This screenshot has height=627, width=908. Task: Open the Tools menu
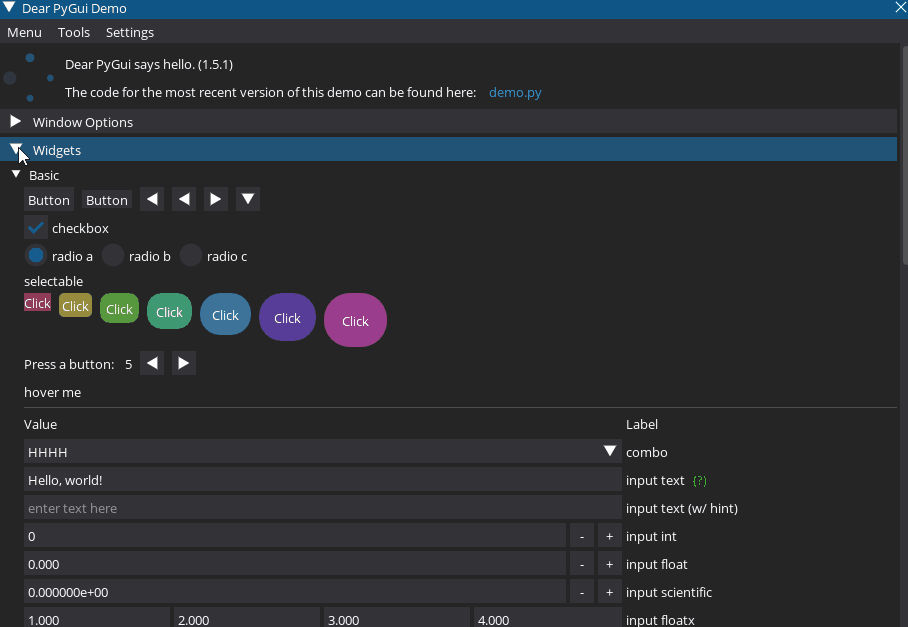click(x=73, y=32)
